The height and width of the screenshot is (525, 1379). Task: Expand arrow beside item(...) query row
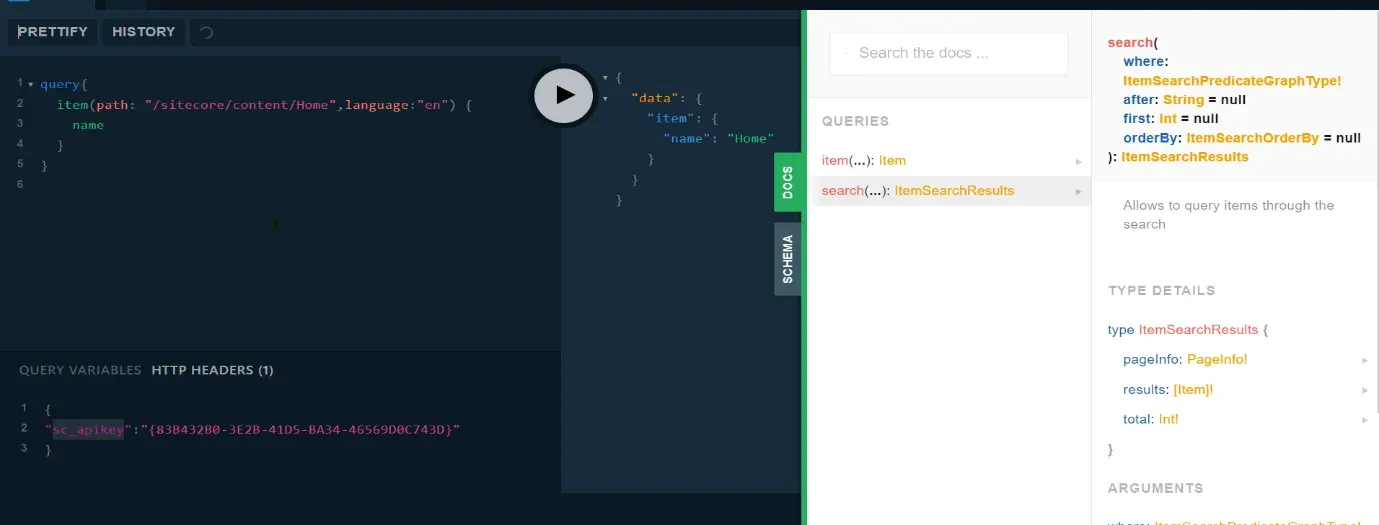tap(1079, 161)
